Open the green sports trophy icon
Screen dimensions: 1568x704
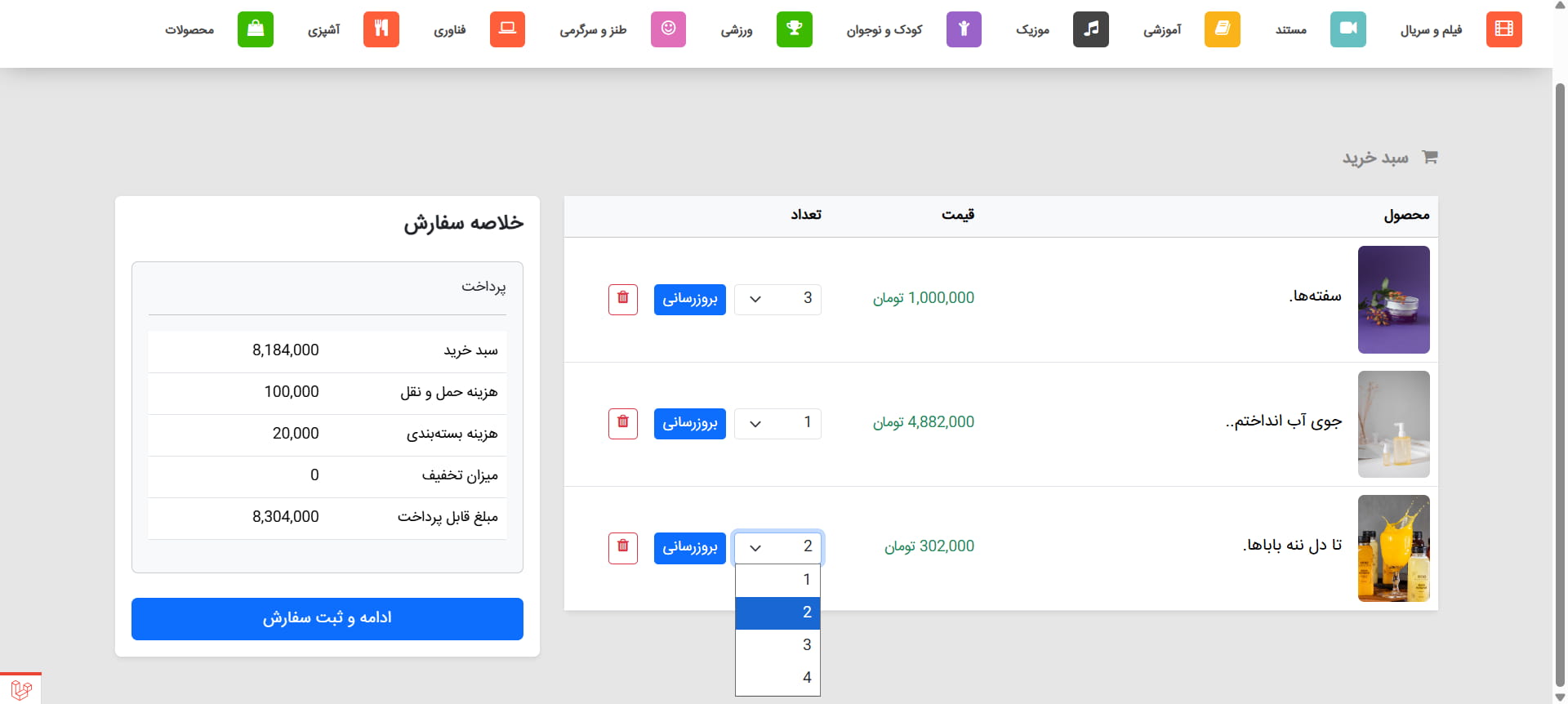pos(794,29)
